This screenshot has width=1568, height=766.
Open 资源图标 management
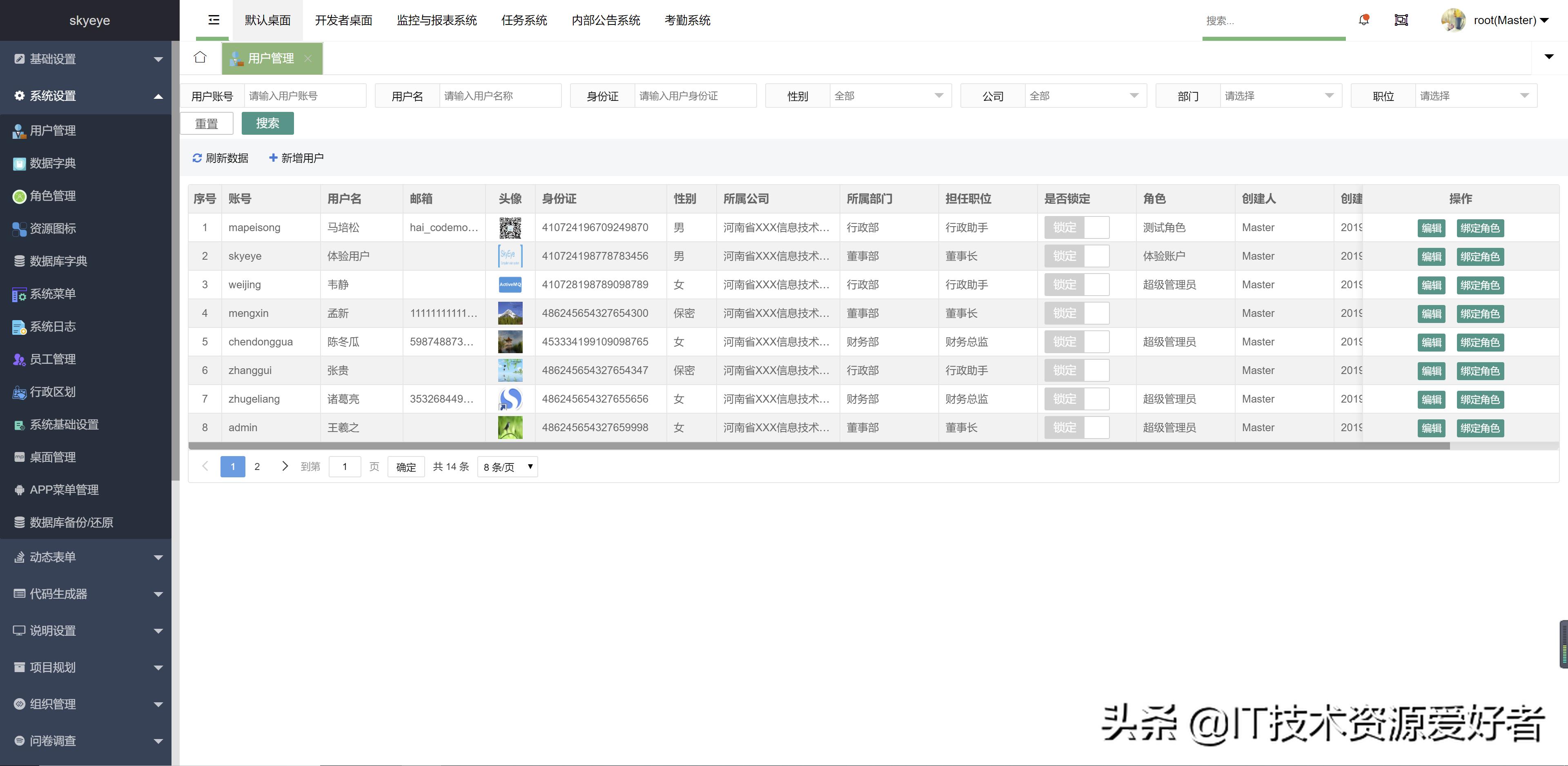coord(53,228)
